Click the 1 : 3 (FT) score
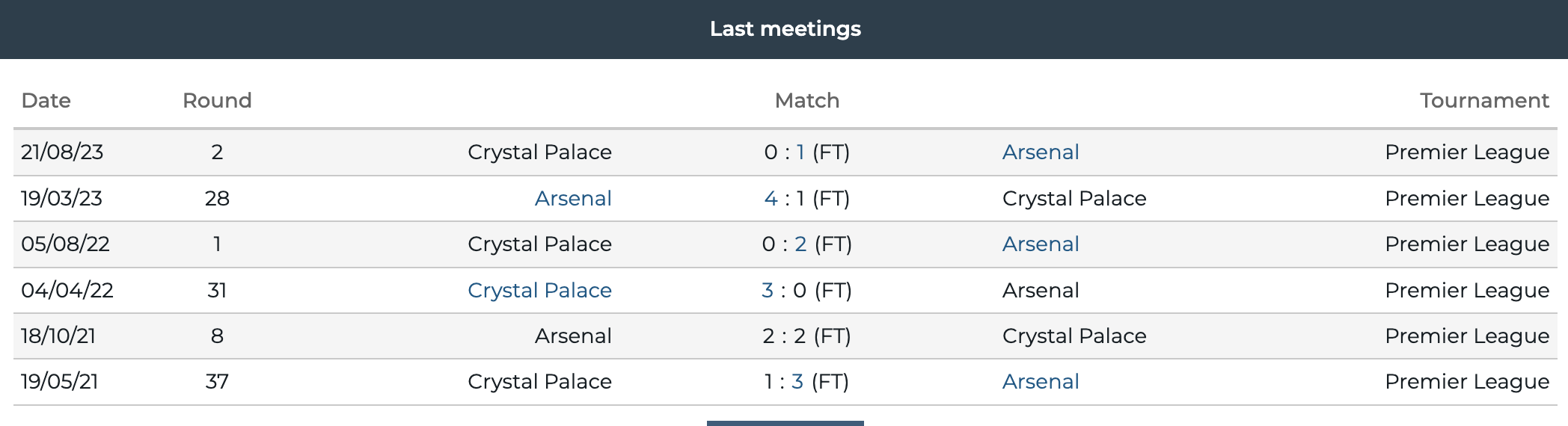 pos(807,381)
